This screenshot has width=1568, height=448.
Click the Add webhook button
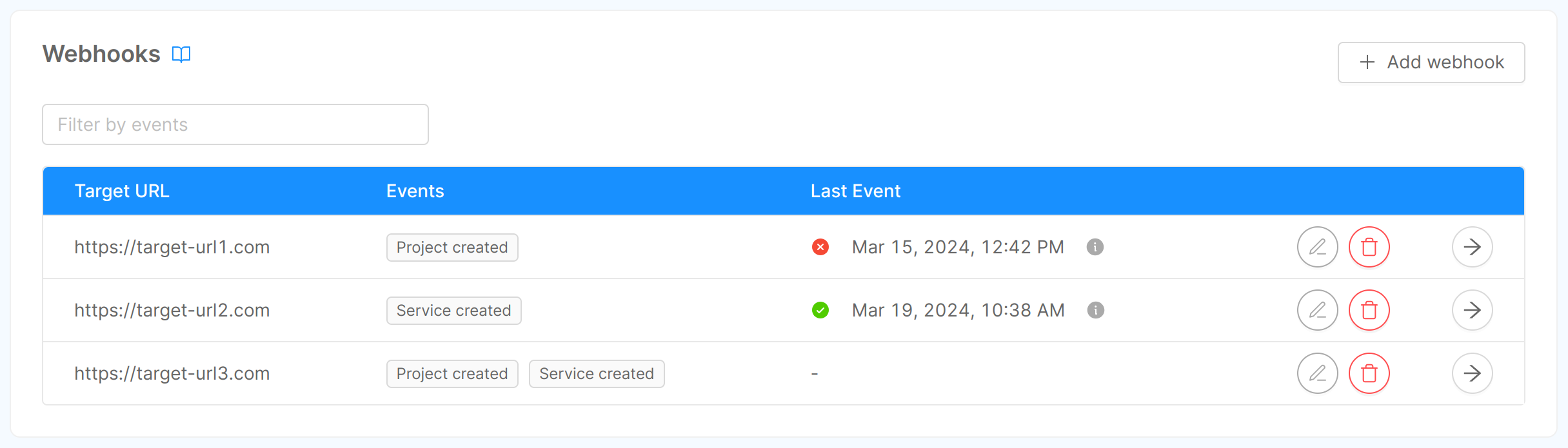pyautogui.click(x=1431, y=62)
